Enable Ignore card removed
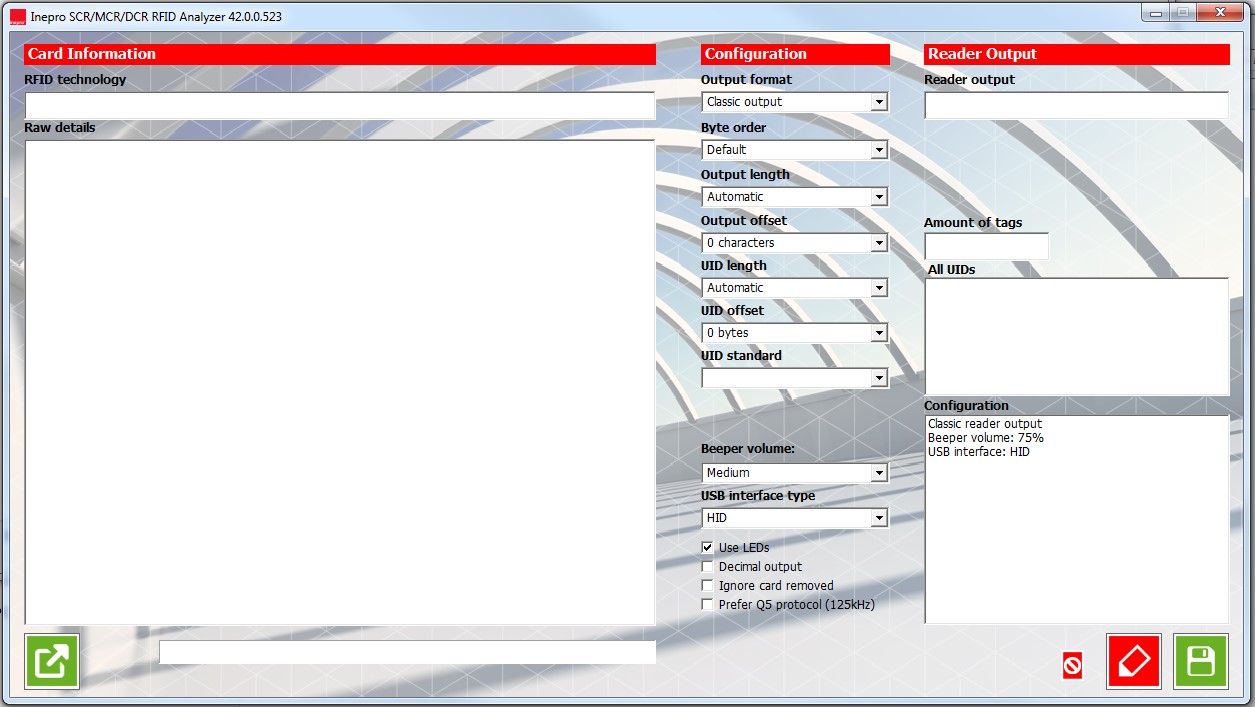1255x707 pixels. pyautogui.click(x=707, y=585)
